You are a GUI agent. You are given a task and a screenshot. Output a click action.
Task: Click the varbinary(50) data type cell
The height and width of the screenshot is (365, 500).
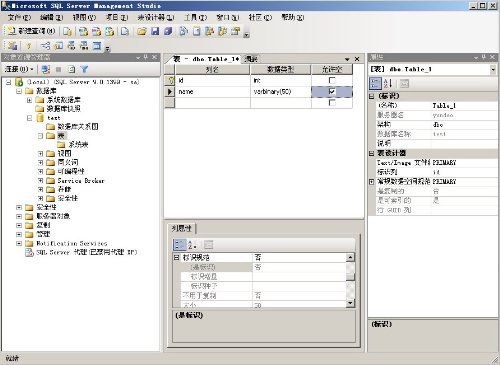coord(281,91)
